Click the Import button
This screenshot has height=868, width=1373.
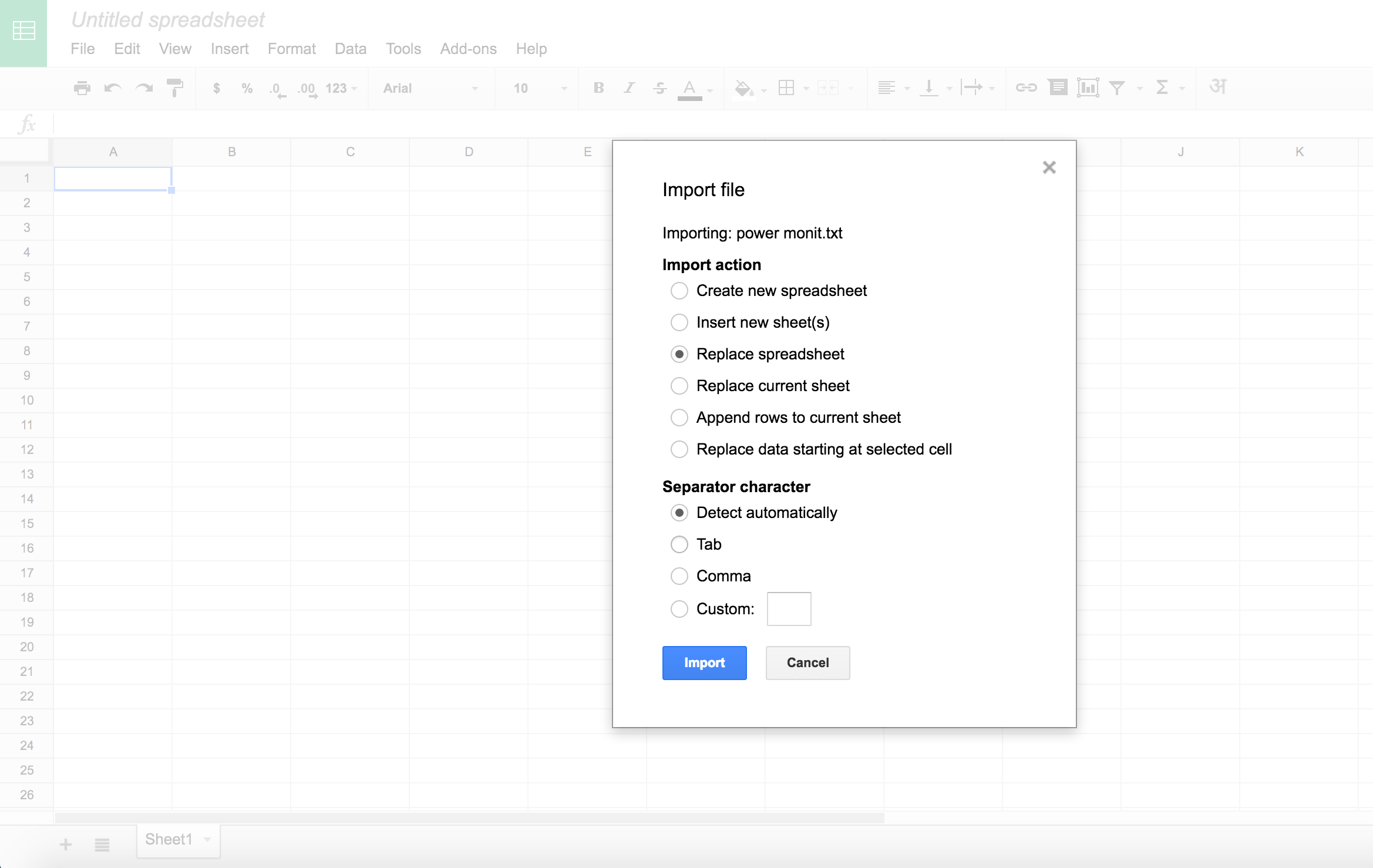tap(704, 662)
